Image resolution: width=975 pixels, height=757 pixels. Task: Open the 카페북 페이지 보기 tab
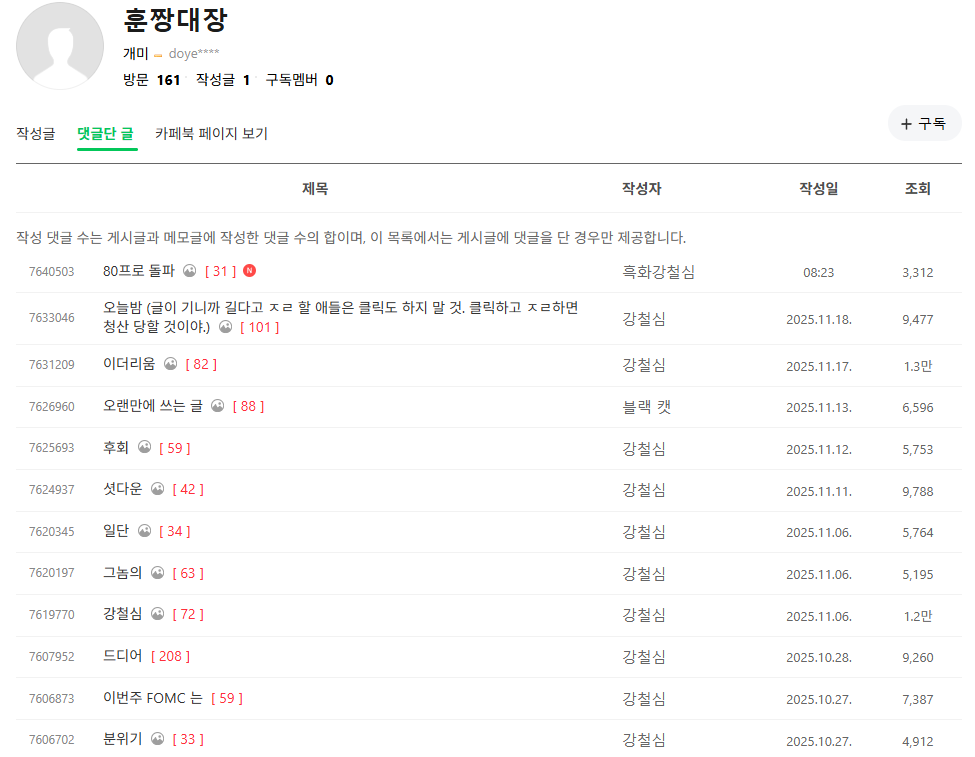click(211, 133)
